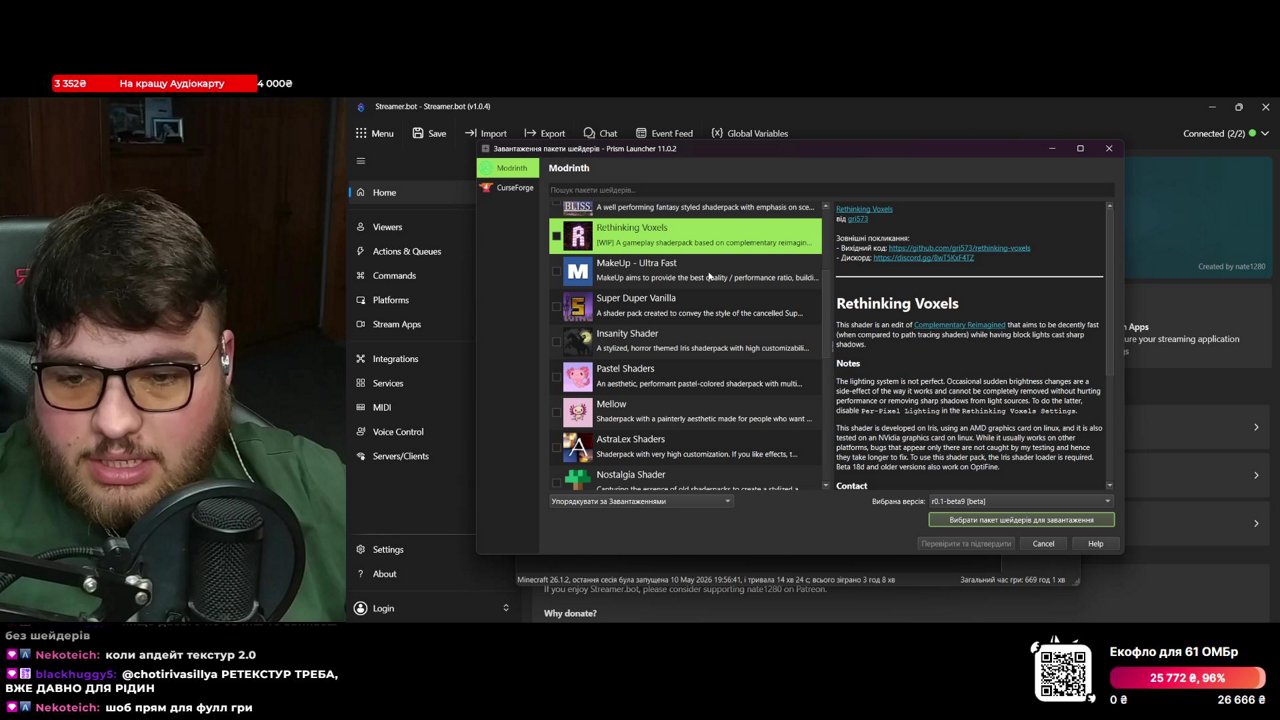Select 'MakeUp - Ultra Fast' title text
Viewport: 1280px width, 720px height.
(x=636, y=263)
